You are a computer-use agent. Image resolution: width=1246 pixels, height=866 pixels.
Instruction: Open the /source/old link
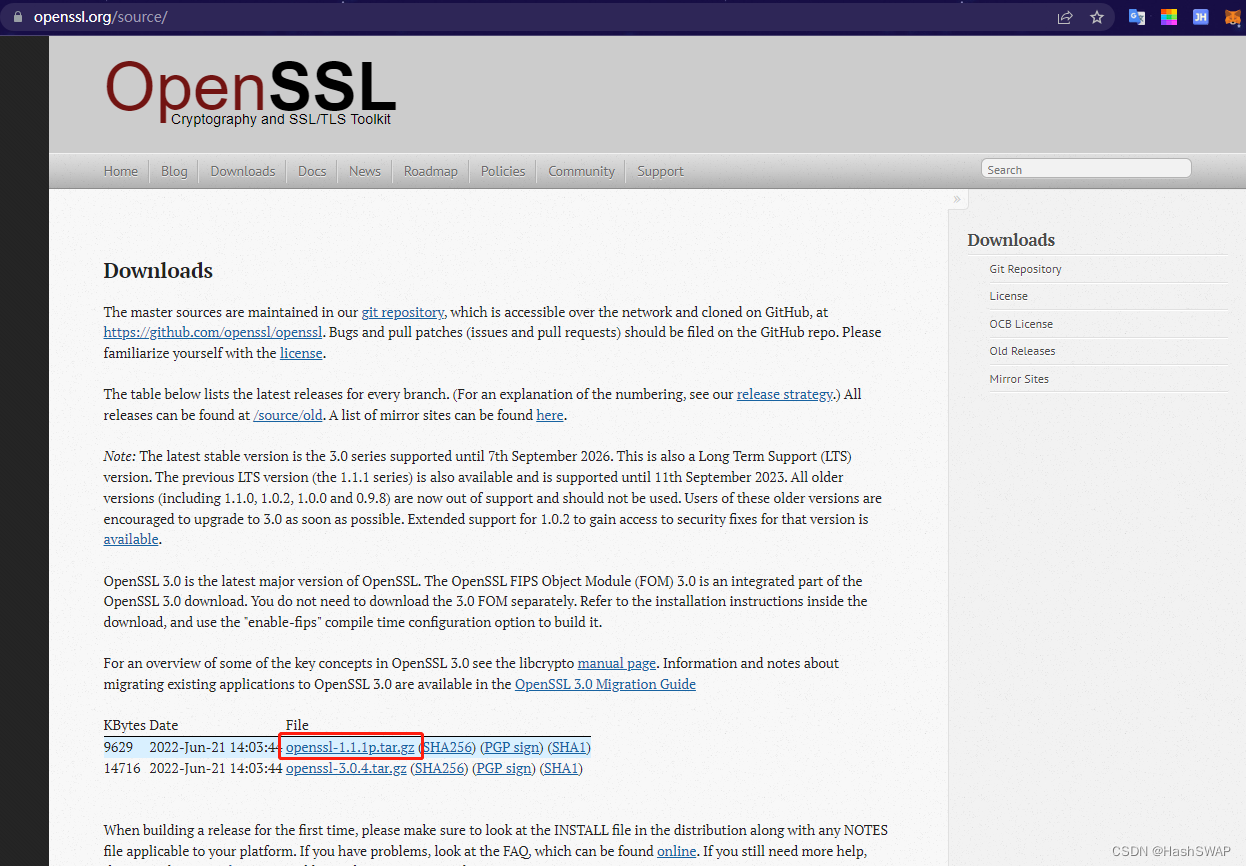click(x=288, y=415)
